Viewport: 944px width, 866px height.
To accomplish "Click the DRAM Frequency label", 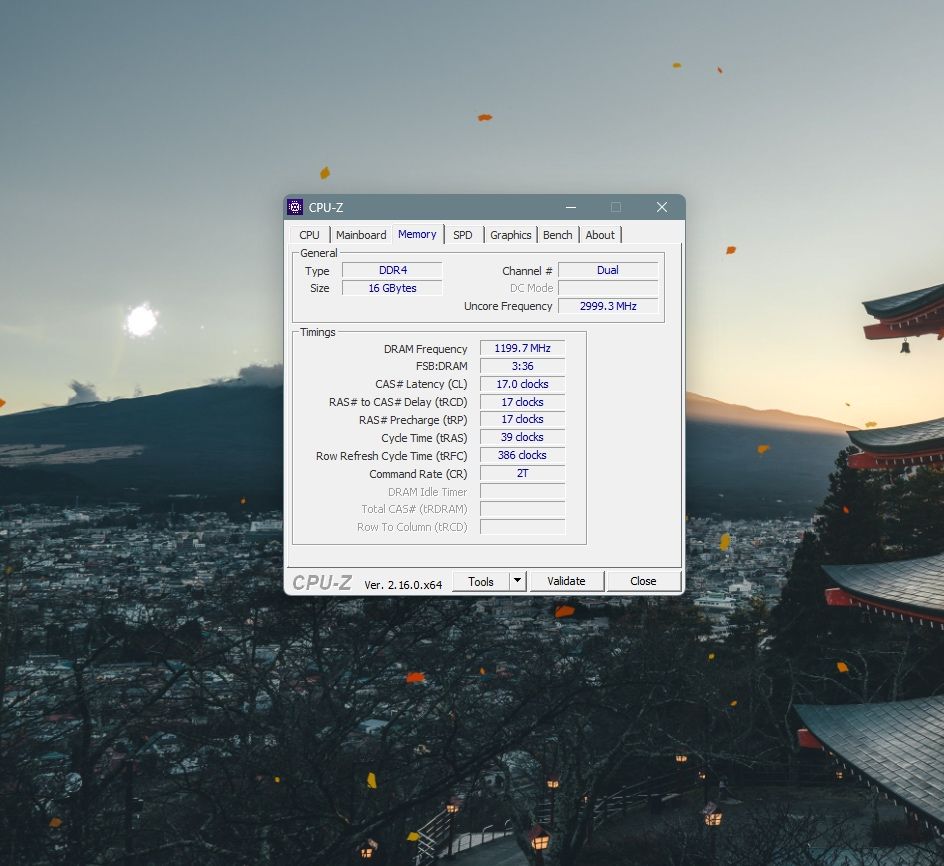I will [x=426, y=349].
